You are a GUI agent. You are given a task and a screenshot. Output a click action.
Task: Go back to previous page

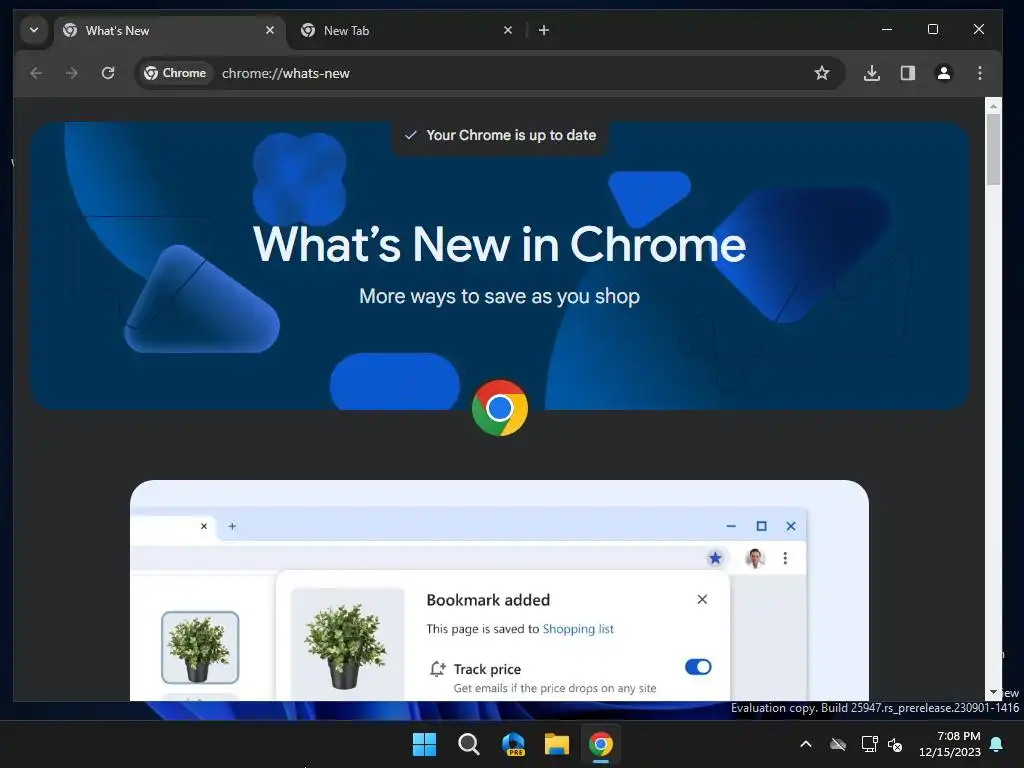[x=36, y=73]
